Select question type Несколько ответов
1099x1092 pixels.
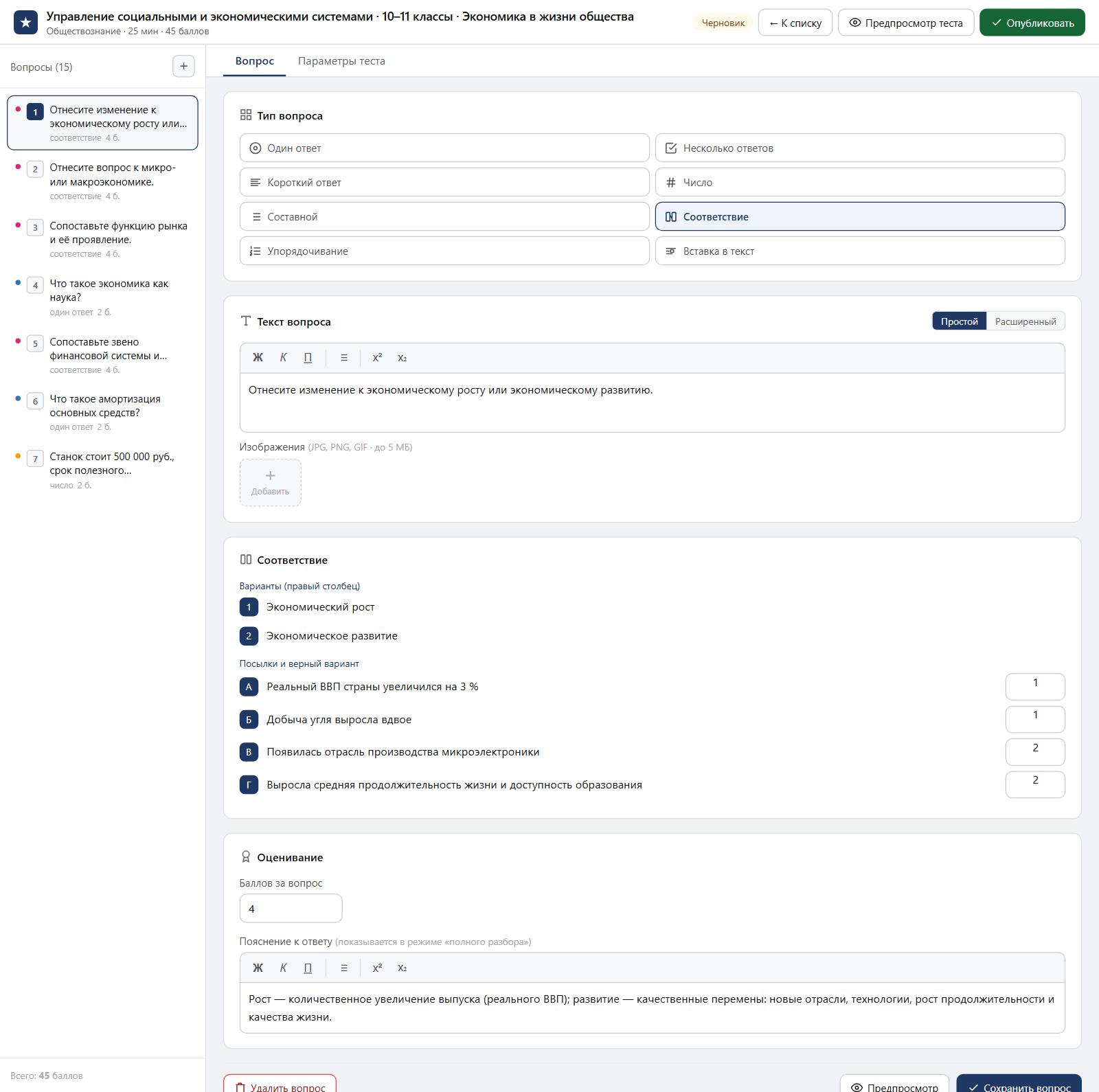(x=860, y=148)
